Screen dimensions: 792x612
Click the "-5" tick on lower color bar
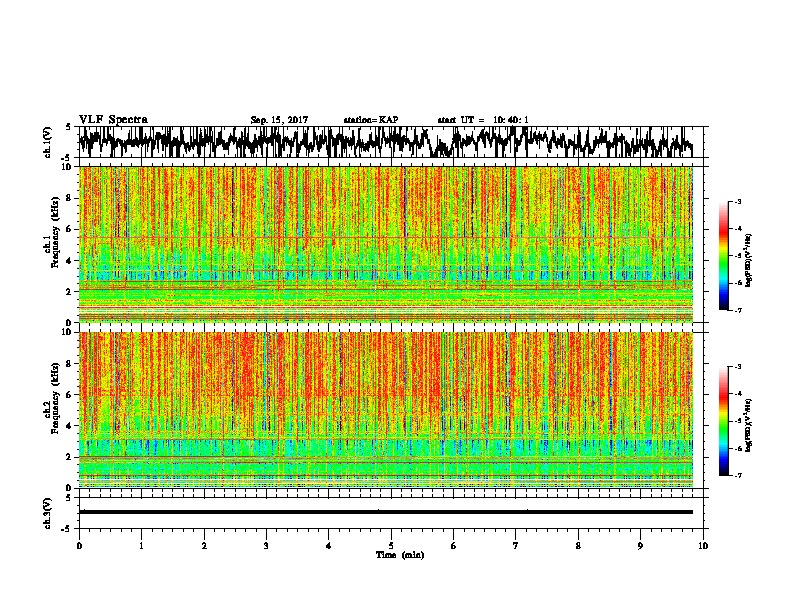[x=738, y=421]
